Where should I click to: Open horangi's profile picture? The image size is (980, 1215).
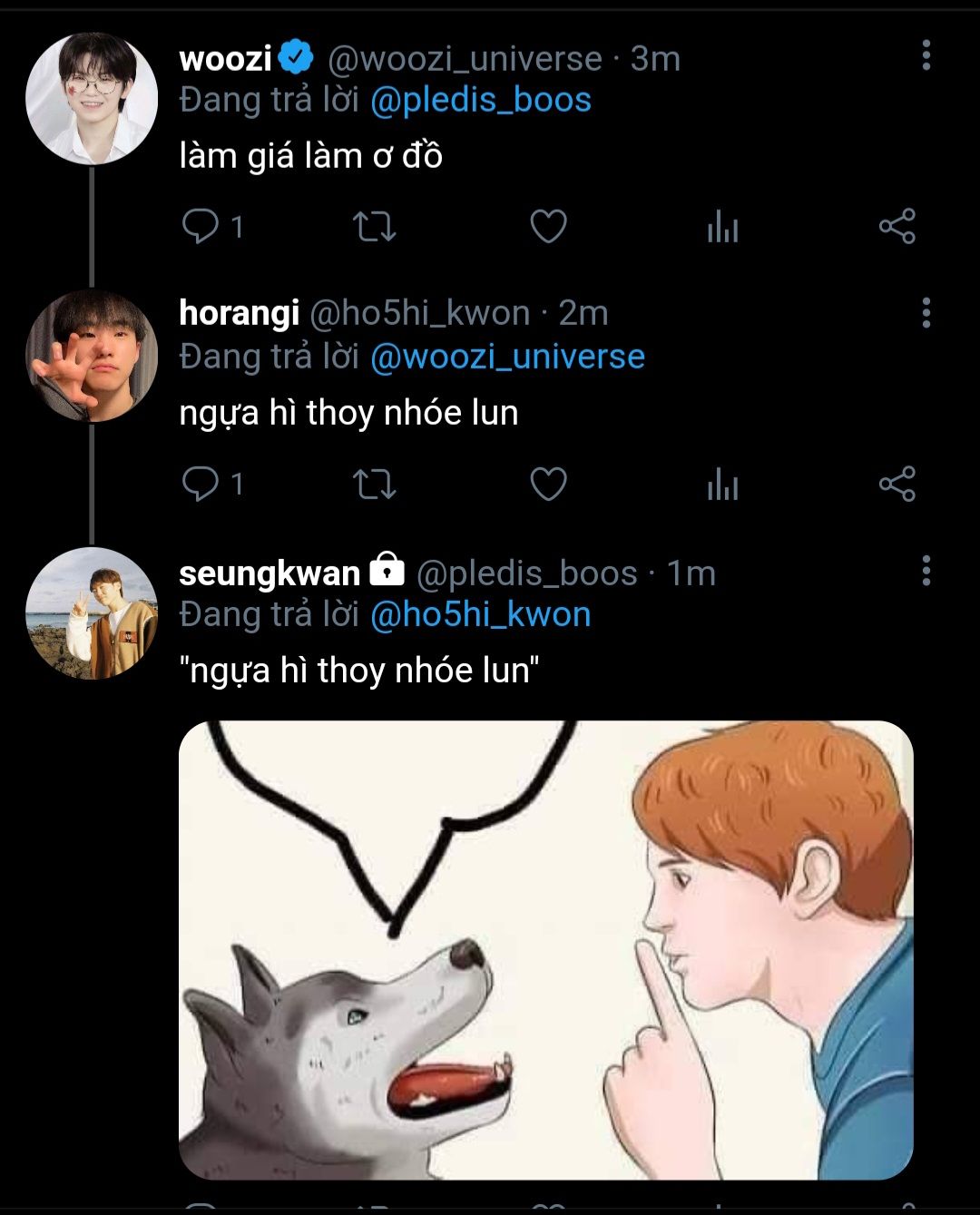coord(92,356)
